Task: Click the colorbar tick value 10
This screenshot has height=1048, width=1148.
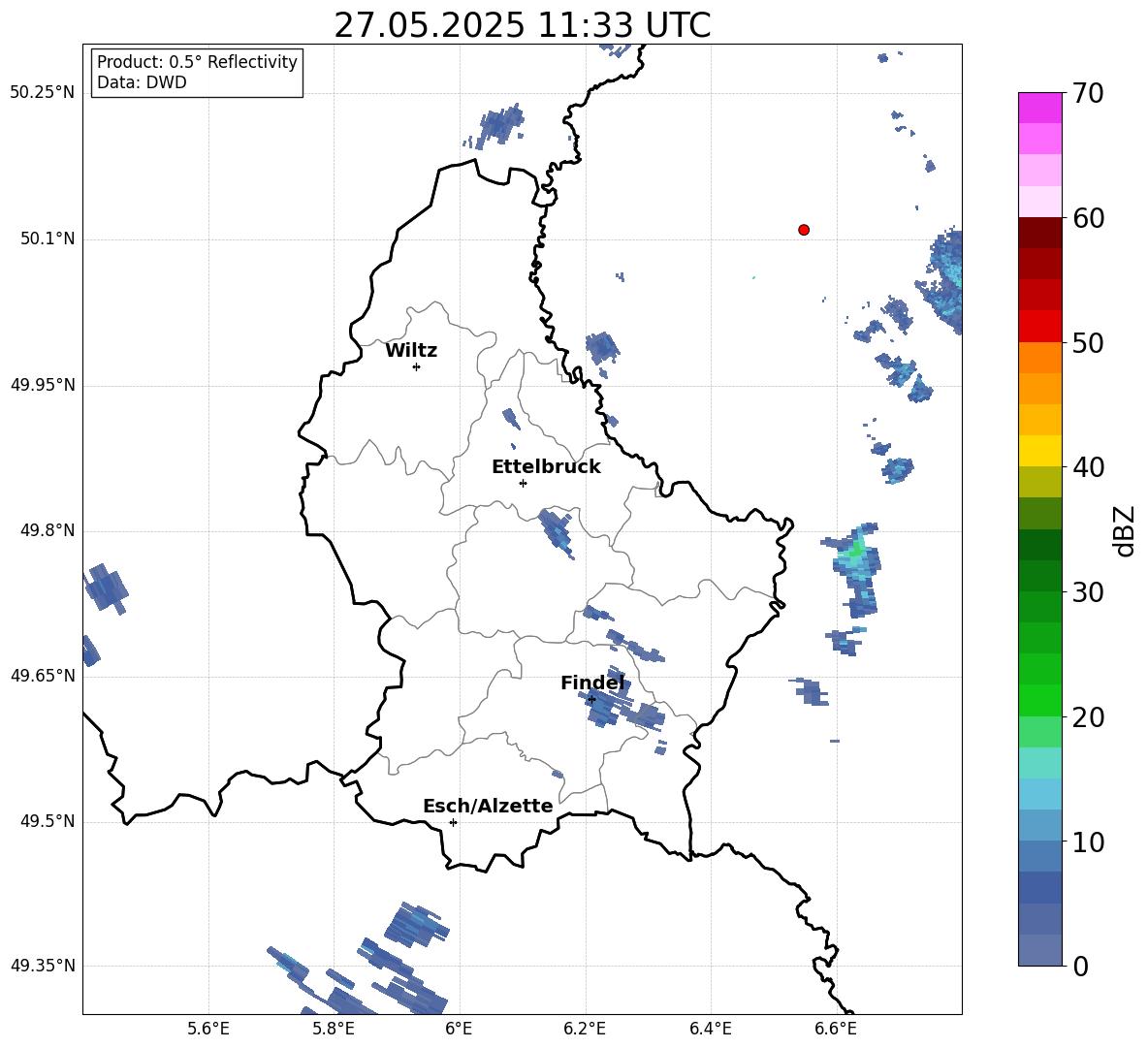Action: (1088, 842)
